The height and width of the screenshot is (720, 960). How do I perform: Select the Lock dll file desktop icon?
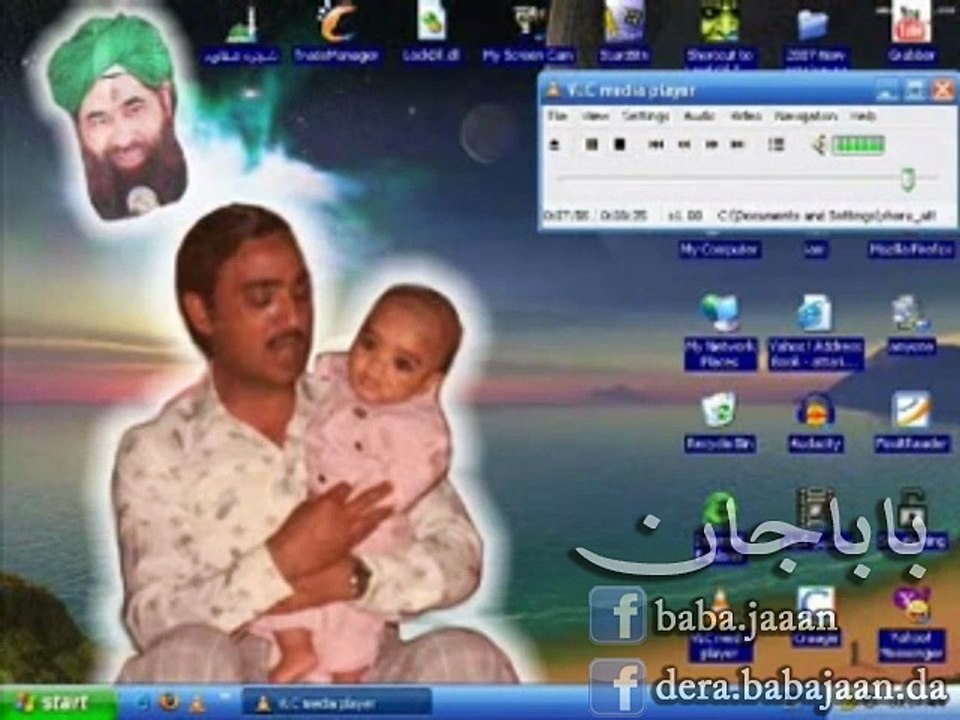(432, 32)
